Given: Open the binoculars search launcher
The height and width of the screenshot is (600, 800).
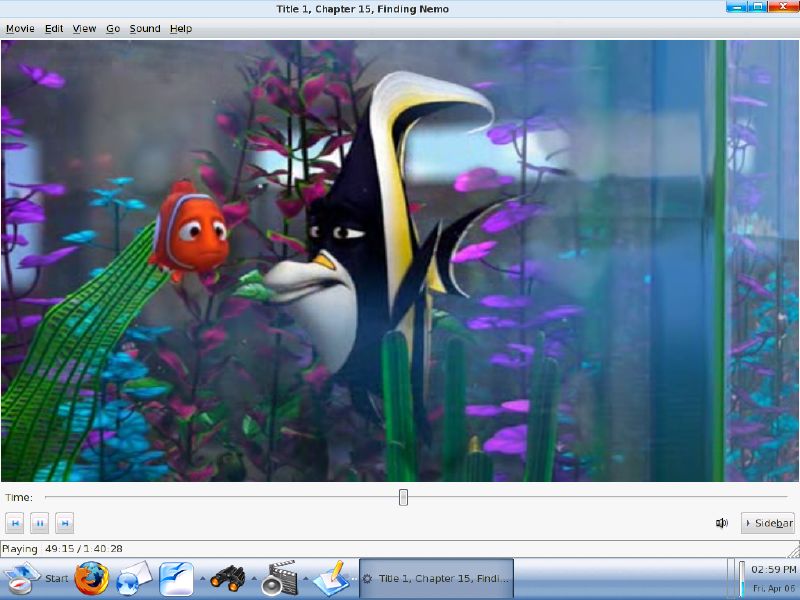Looking at the screenshot, I should click(x=228, y=578).
